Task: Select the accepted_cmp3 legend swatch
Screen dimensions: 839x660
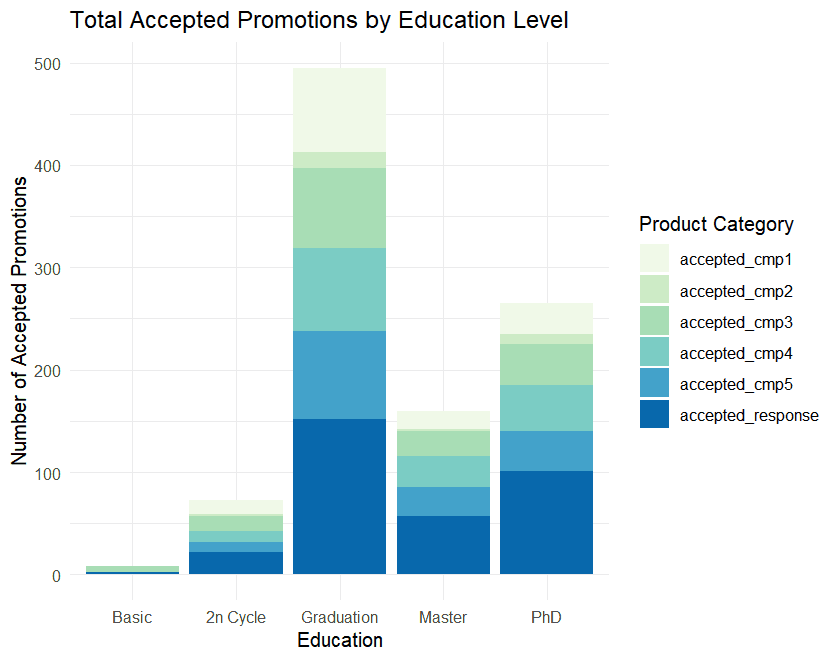Action: pyautogui.click(x=654, y=321)
